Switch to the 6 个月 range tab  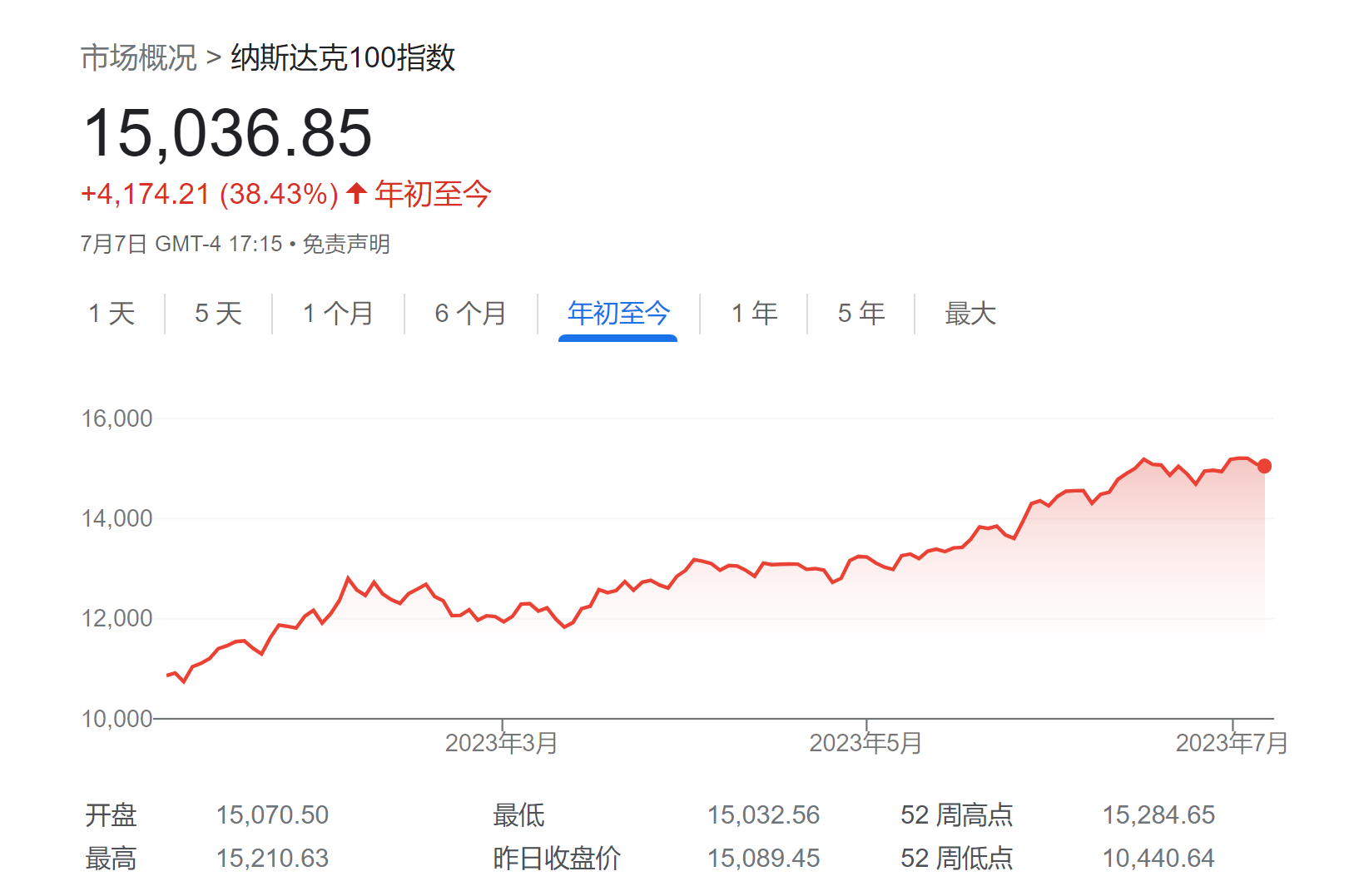[471, 314]
